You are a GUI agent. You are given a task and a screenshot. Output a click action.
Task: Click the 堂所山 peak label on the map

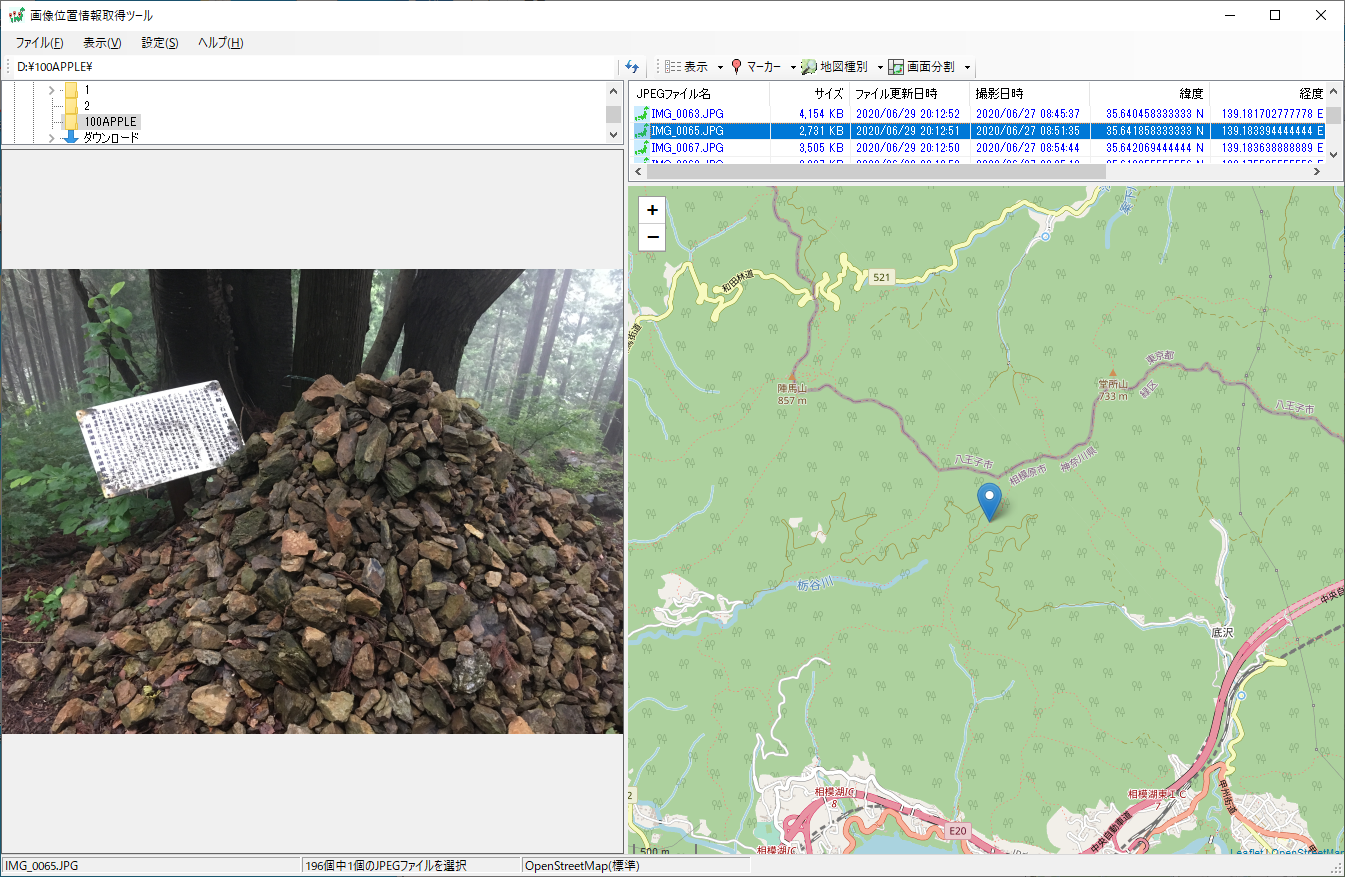[x=1112, y=383]
